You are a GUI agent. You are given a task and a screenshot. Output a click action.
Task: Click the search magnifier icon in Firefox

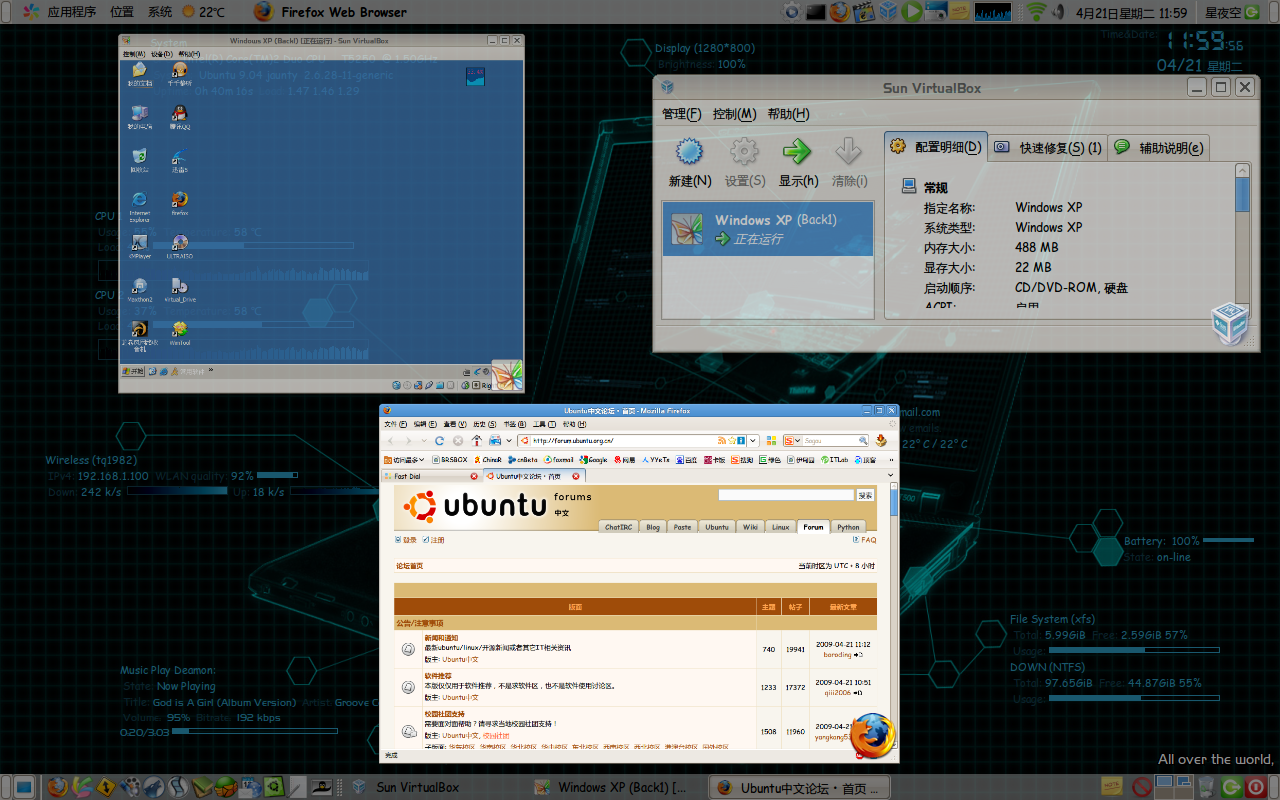coord(863,441)
